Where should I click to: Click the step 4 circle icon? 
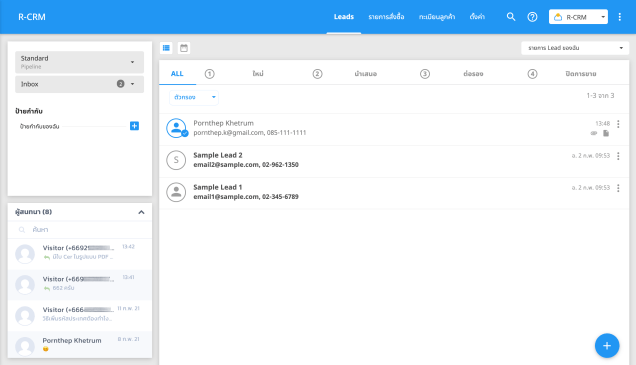[532, 74]
